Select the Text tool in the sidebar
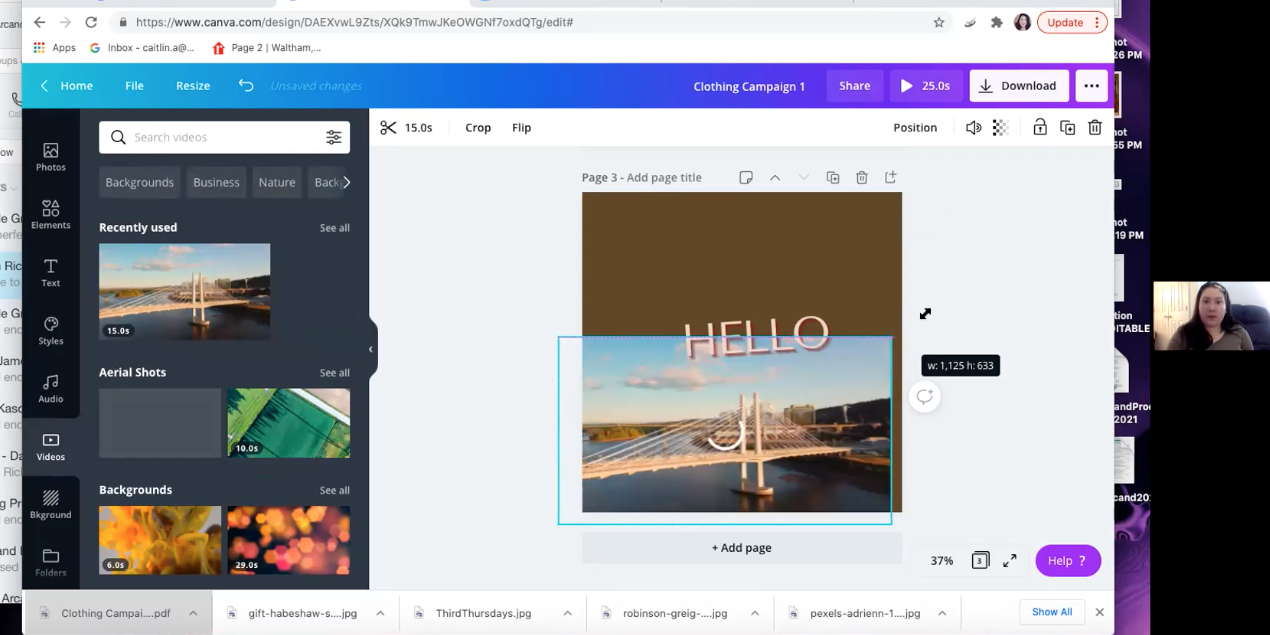The height and width of the screenshot is (635, 1270). click(x=50, y=272)
